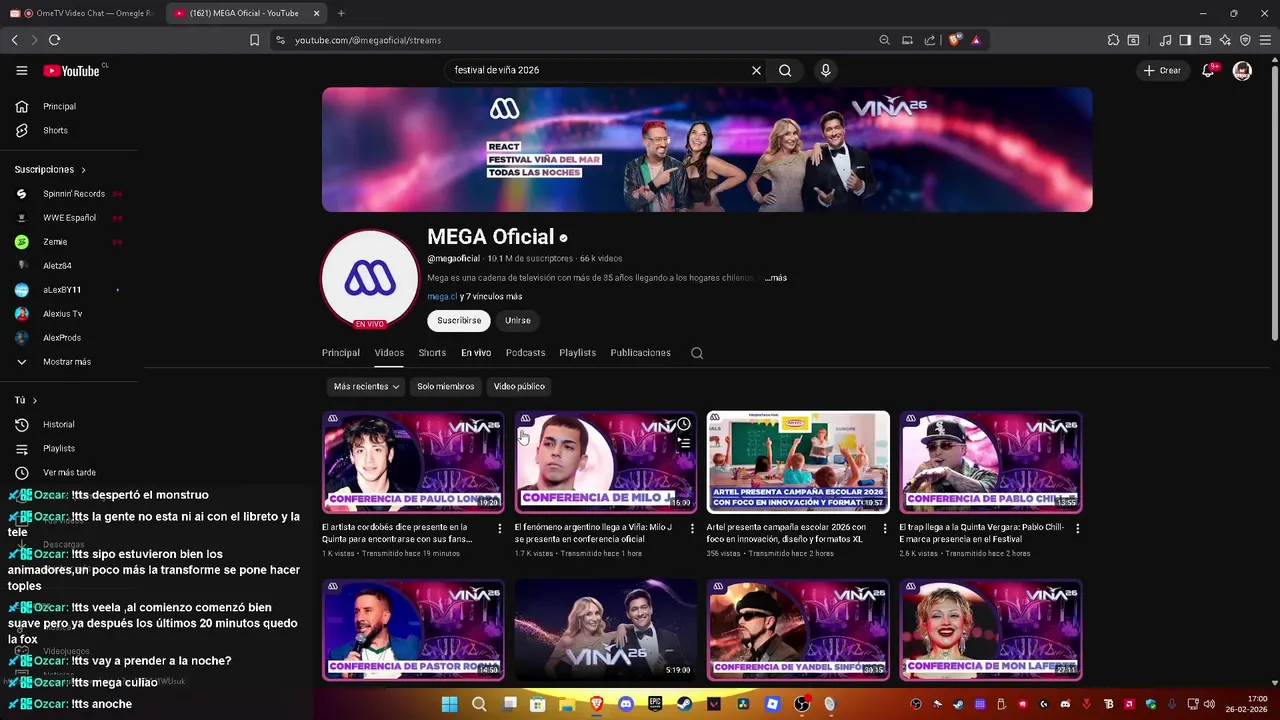This screenshot has height=720, width=1280.
Task: Switch to the OmeTV Video Chat tab
Action: tap(81, 13)
